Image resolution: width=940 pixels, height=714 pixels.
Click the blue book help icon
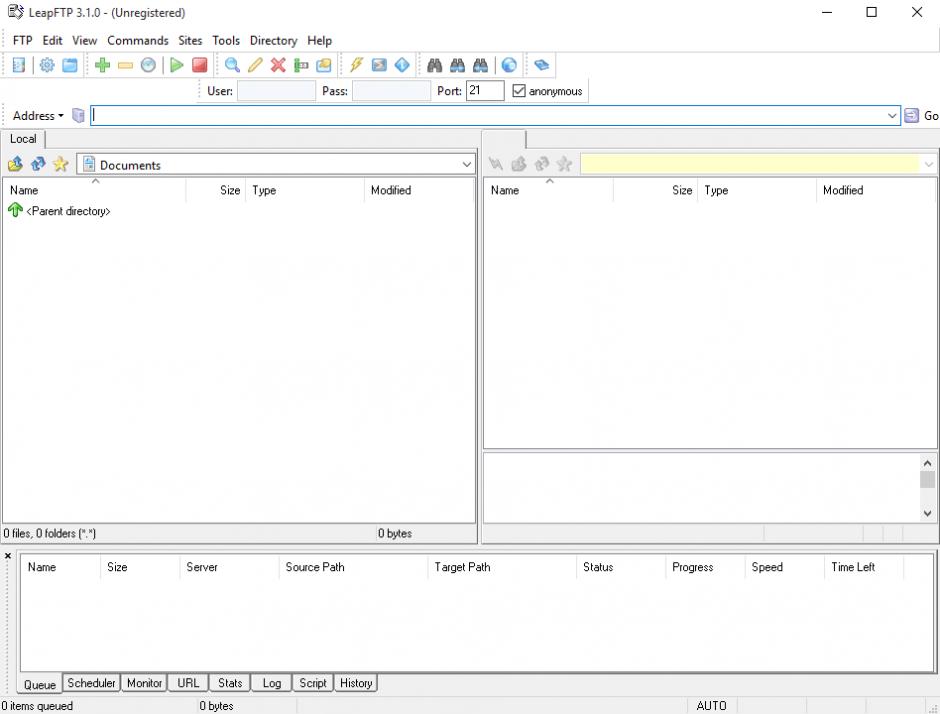click(x=541, y=65)
